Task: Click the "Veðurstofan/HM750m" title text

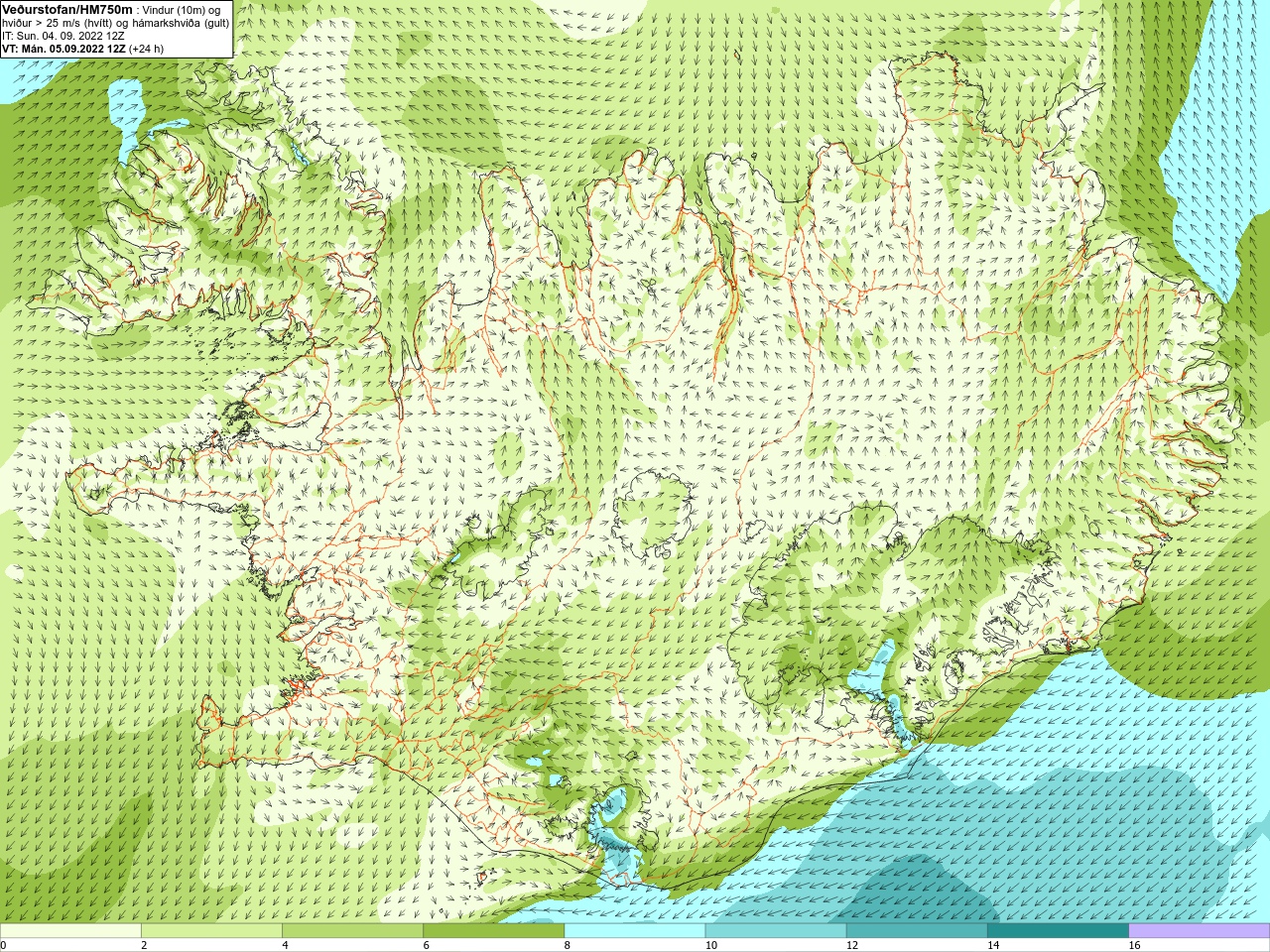Action: pos(66,9)
